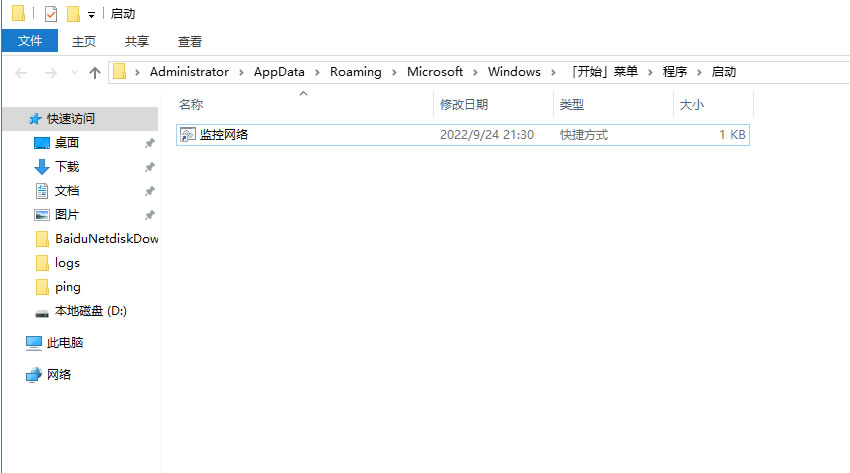This screenshot has width=850, height=473.
Task: Expand the chevron after 「开始」菜单 in breadcrumb
Action: coord(650,72)
